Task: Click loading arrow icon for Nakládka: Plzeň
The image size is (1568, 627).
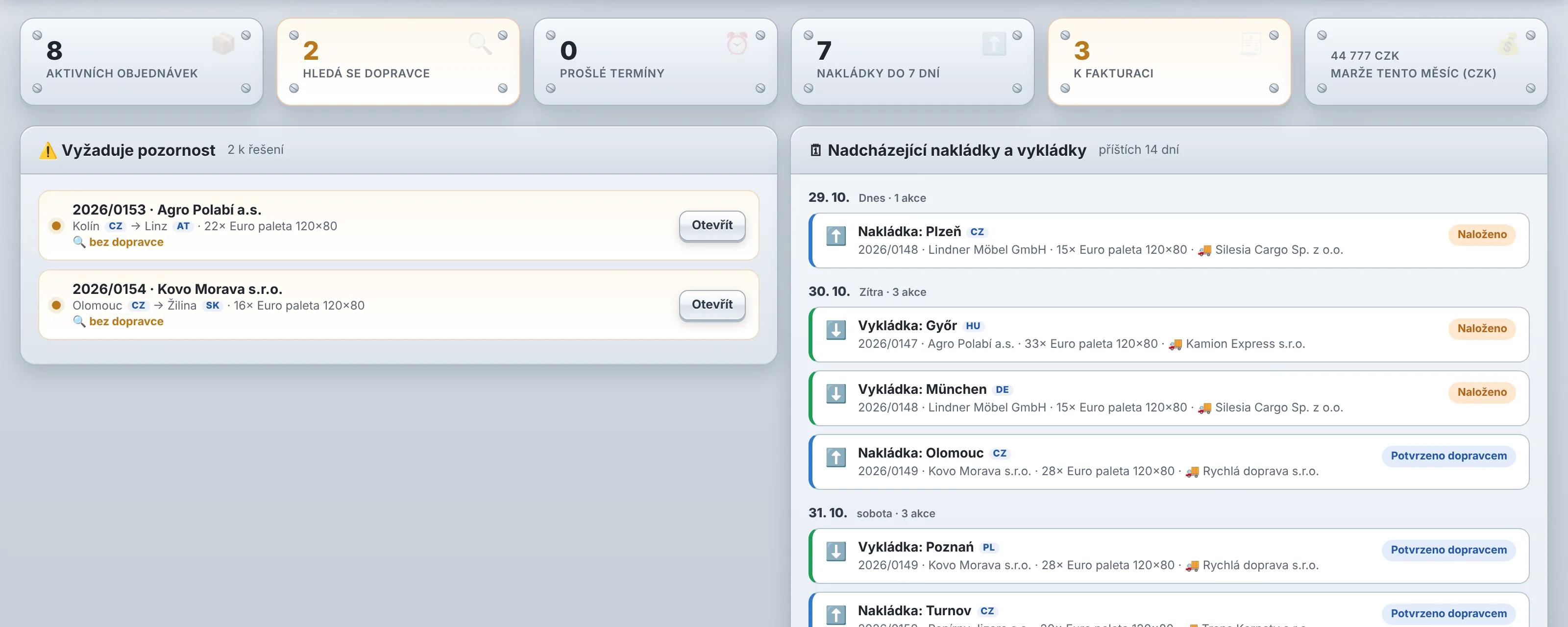Action: click(836, 236)
